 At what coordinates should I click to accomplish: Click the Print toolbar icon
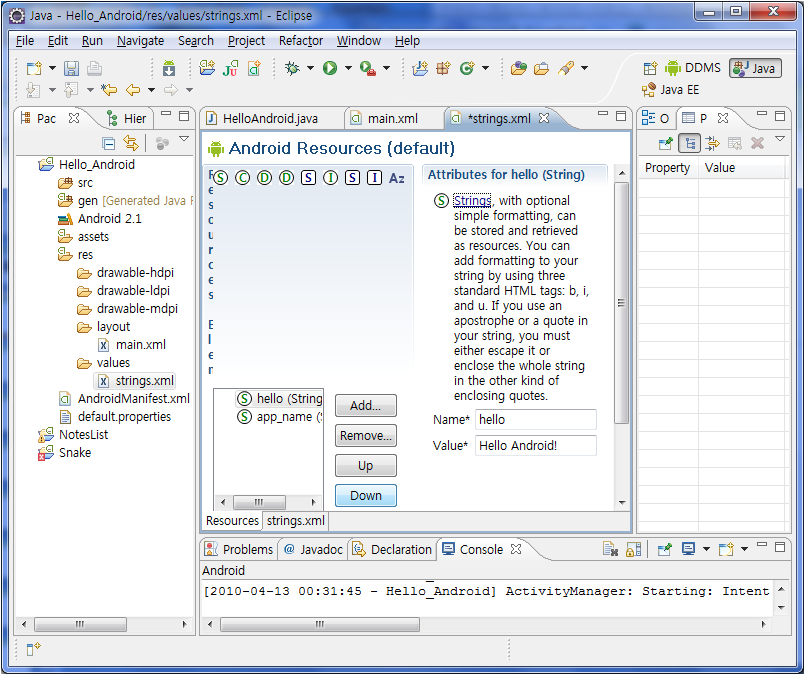tap(94, 68)
